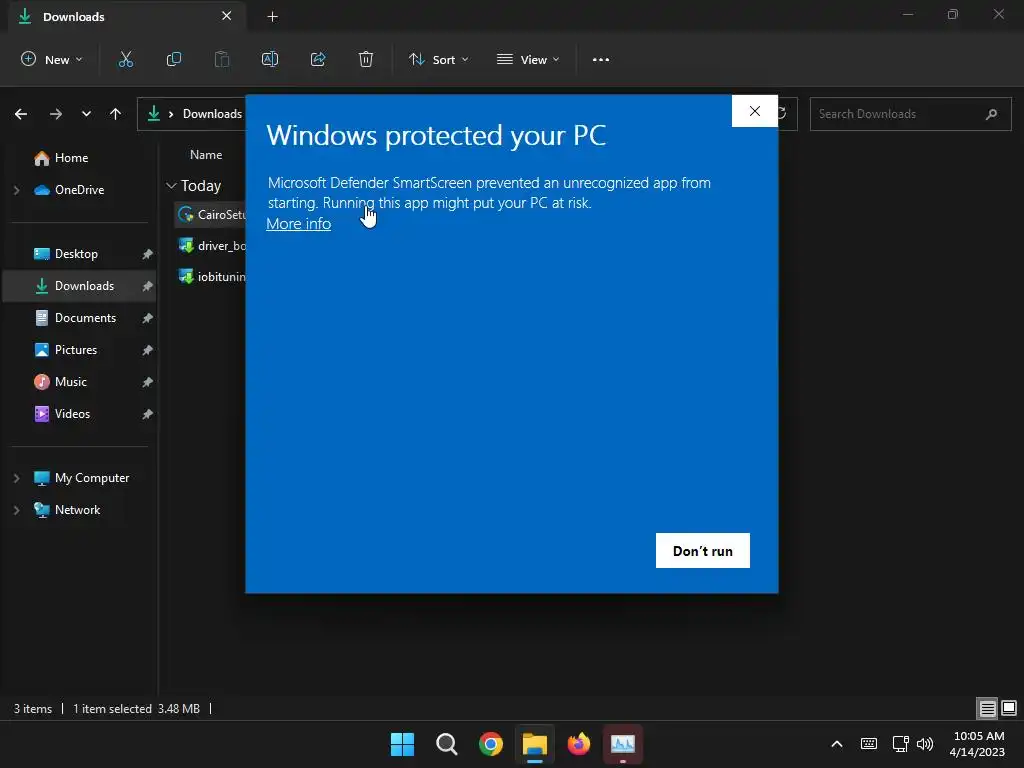Go forward with the right arrow
Image resolution: width=1024 pixels, height=768 pixels.
[56, 114]
